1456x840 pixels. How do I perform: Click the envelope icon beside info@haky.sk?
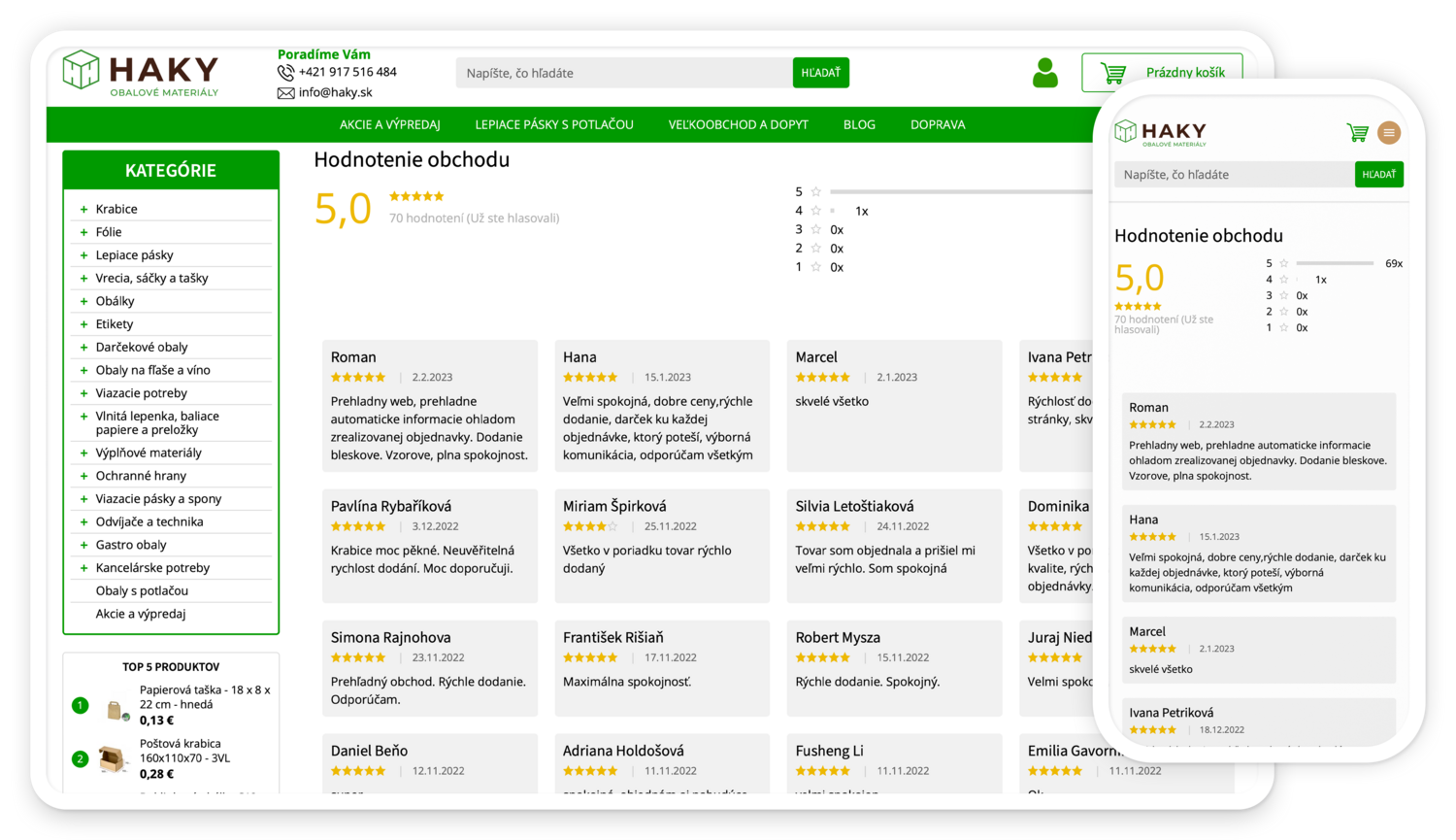285,93
